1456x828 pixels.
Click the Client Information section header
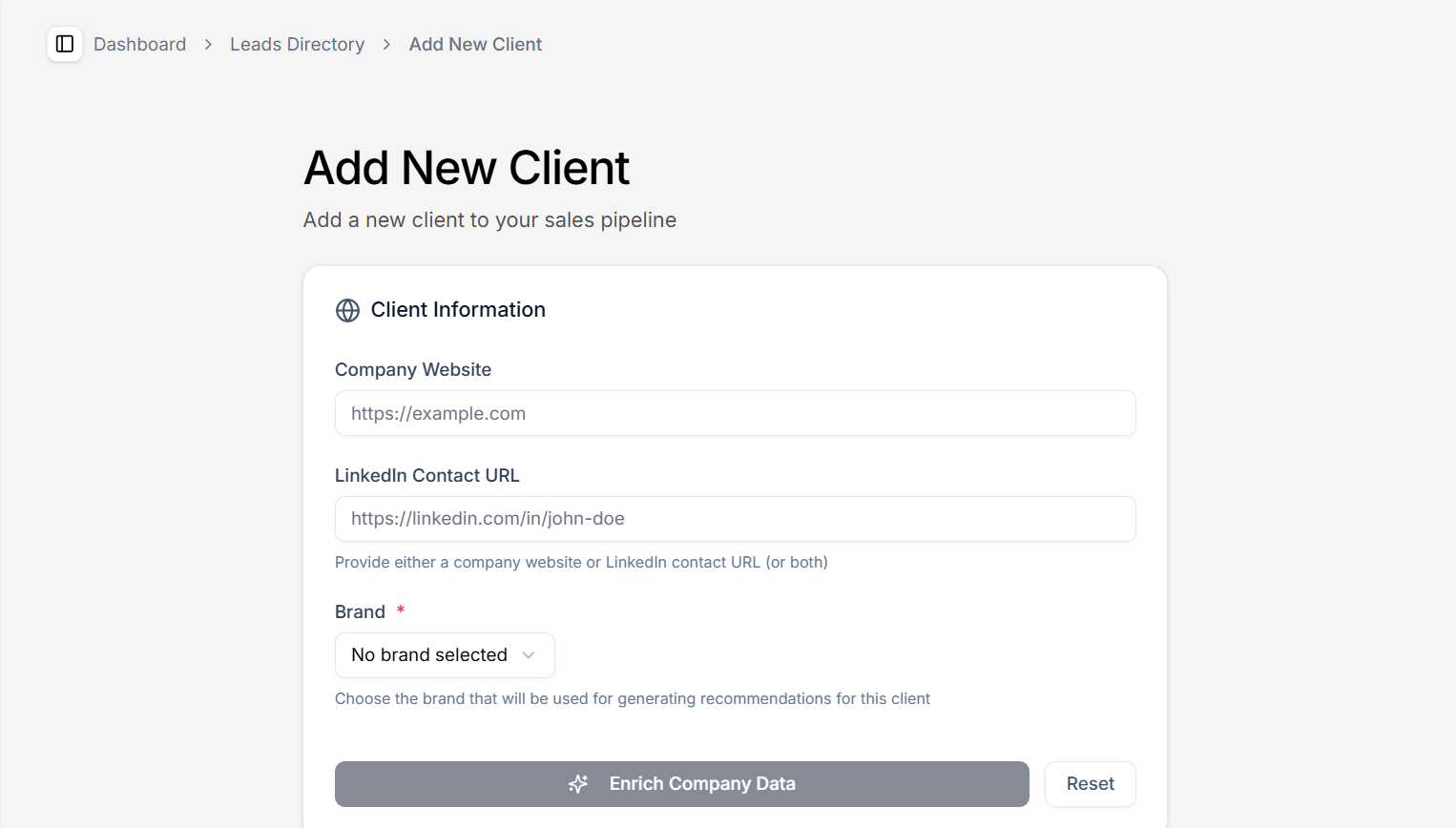pyautogui.click(x=458, y=309)
